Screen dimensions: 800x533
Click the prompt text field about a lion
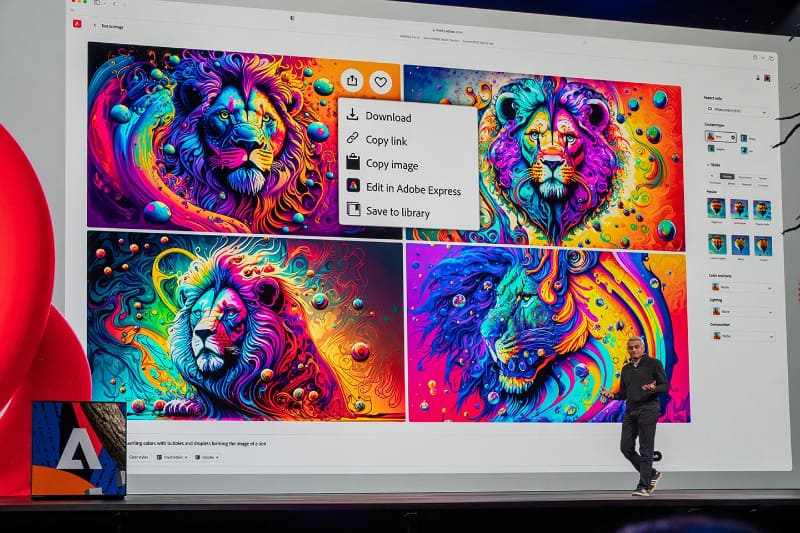pyautogui.click(x=197, y=444)
